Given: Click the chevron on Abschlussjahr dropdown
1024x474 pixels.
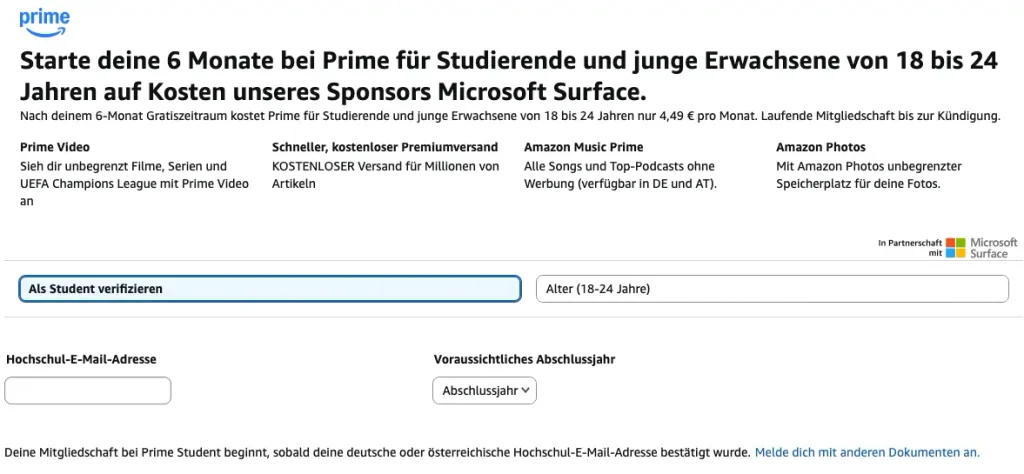Looking at the screenshot, I should point(526,390).
